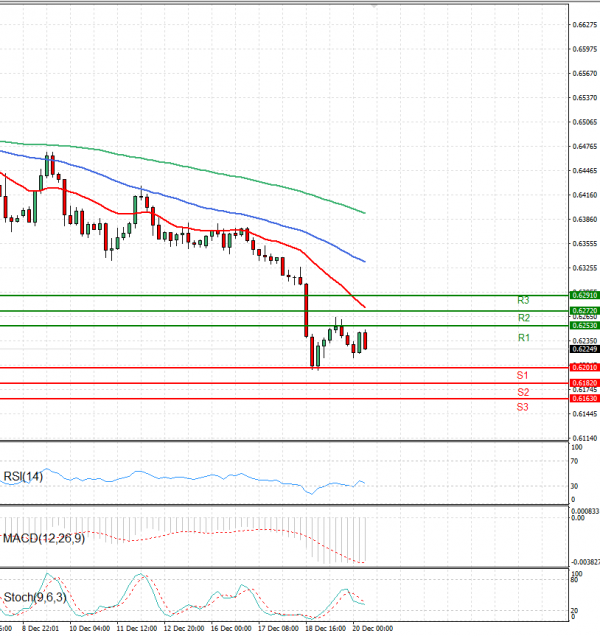The height and width of the screenshot is (636, 600).
Task: Click the RSI level 70 axis label
Action: [x=574, y=461]
